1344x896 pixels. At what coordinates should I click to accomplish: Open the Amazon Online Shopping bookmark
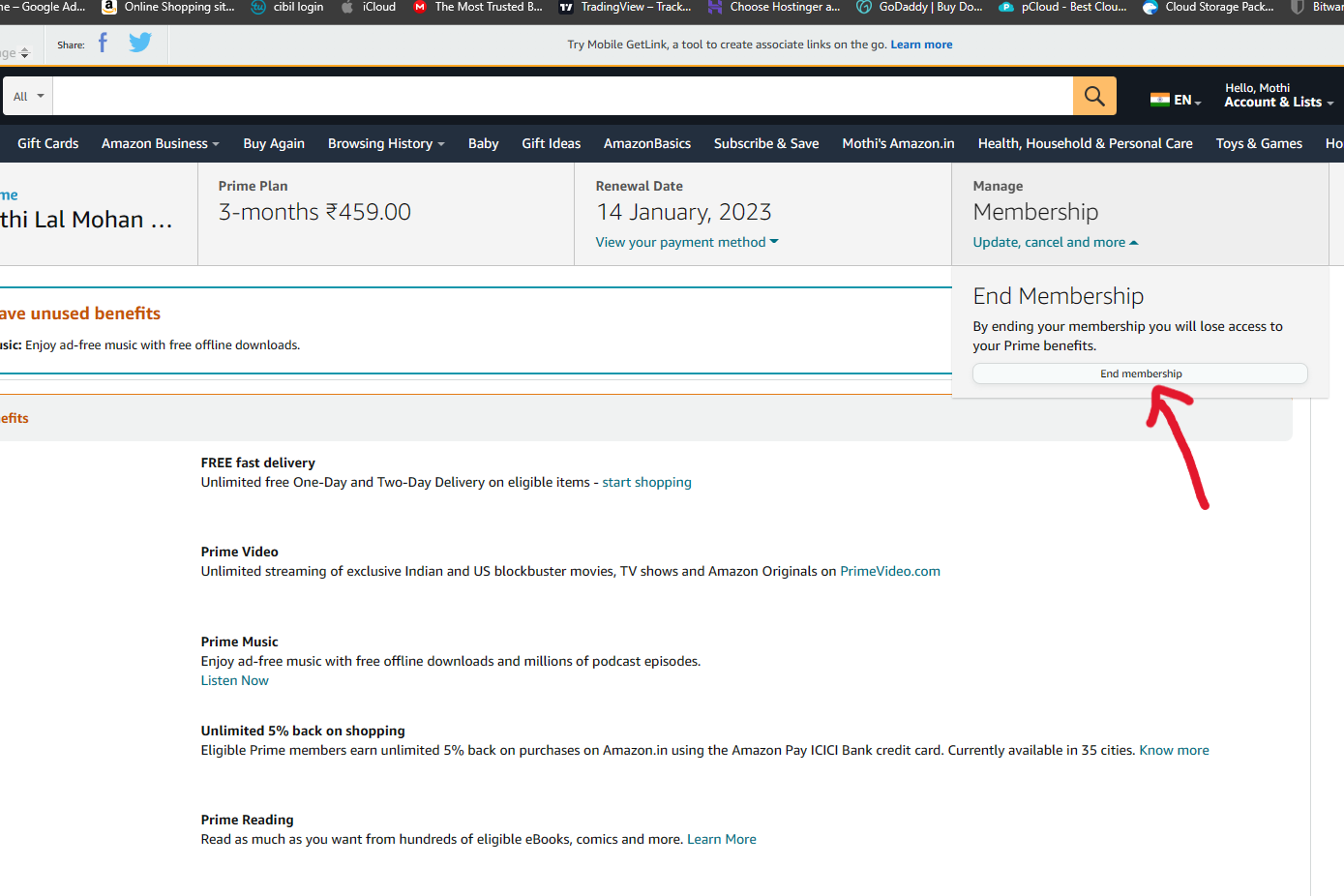click(x=169, y=7)
